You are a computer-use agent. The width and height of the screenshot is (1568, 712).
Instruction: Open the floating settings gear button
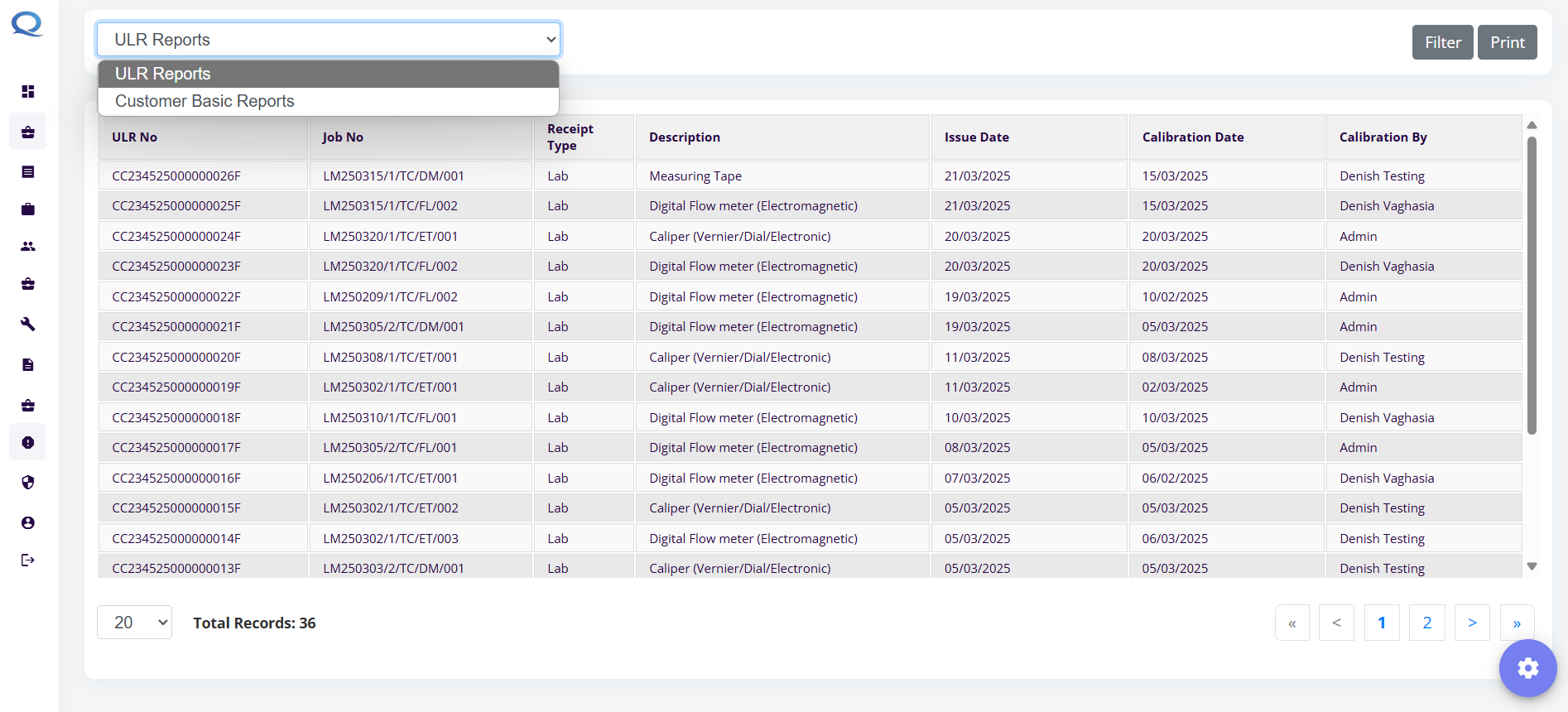[x=1527, y=668]
